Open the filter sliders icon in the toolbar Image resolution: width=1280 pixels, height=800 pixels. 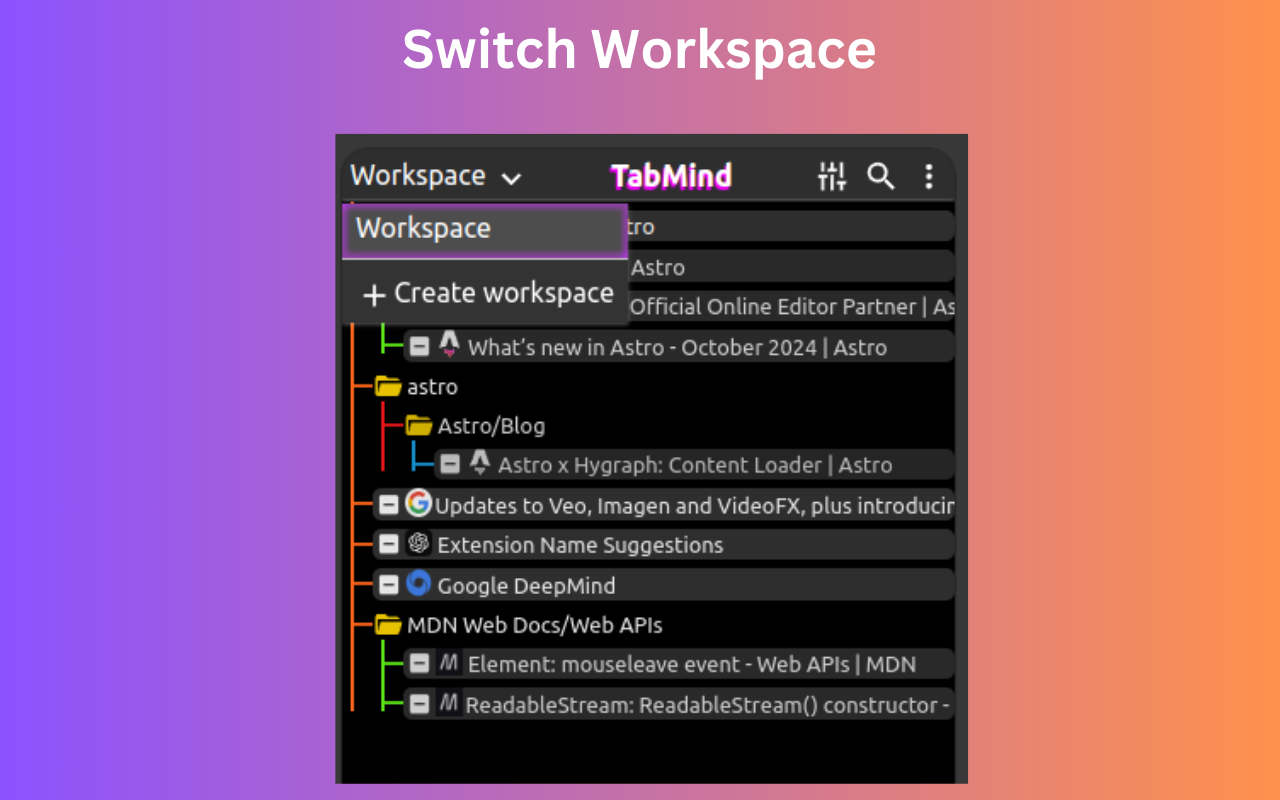point(832,176)
